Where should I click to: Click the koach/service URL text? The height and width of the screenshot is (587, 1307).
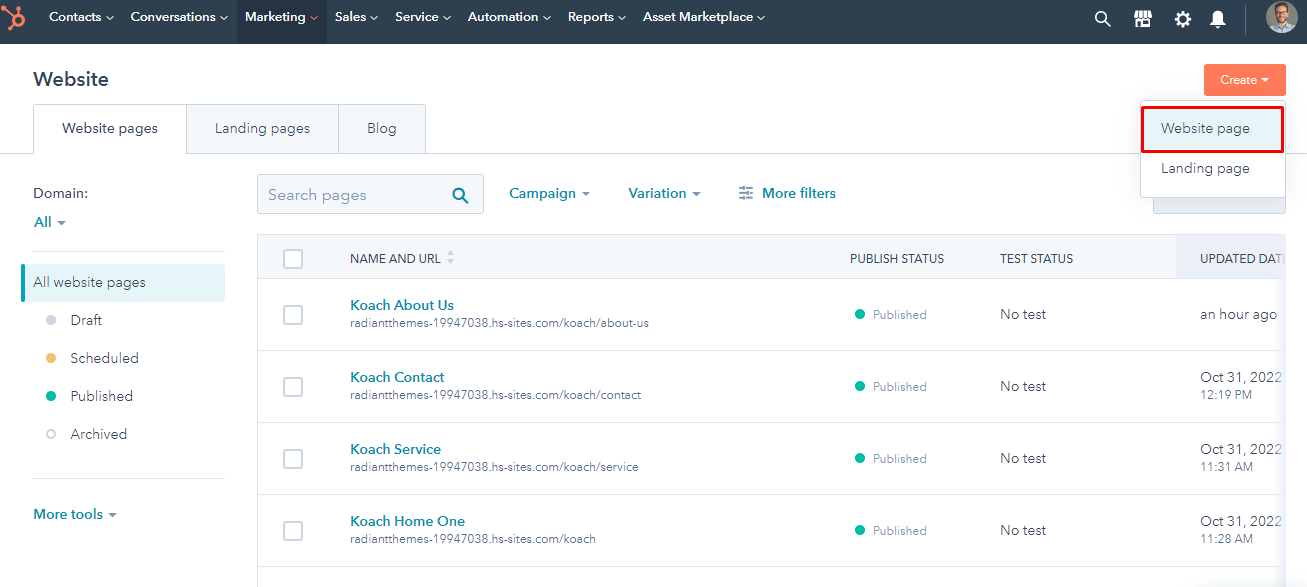(494, 467)
